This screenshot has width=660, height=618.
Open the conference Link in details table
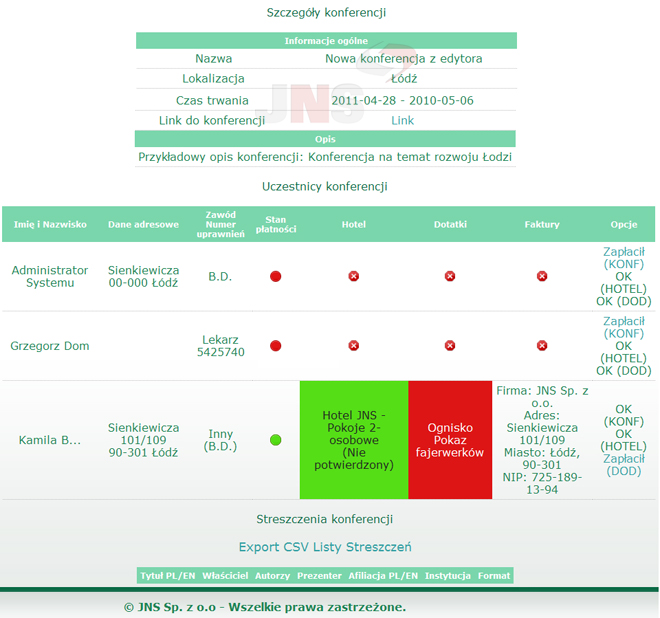coord(402,121)
